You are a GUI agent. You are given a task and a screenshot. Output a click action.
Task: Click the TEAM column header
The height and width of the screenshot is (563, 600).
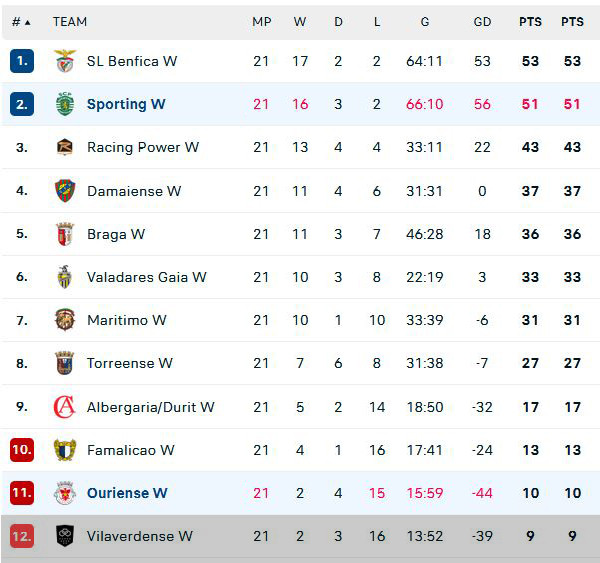pos(70,21)
